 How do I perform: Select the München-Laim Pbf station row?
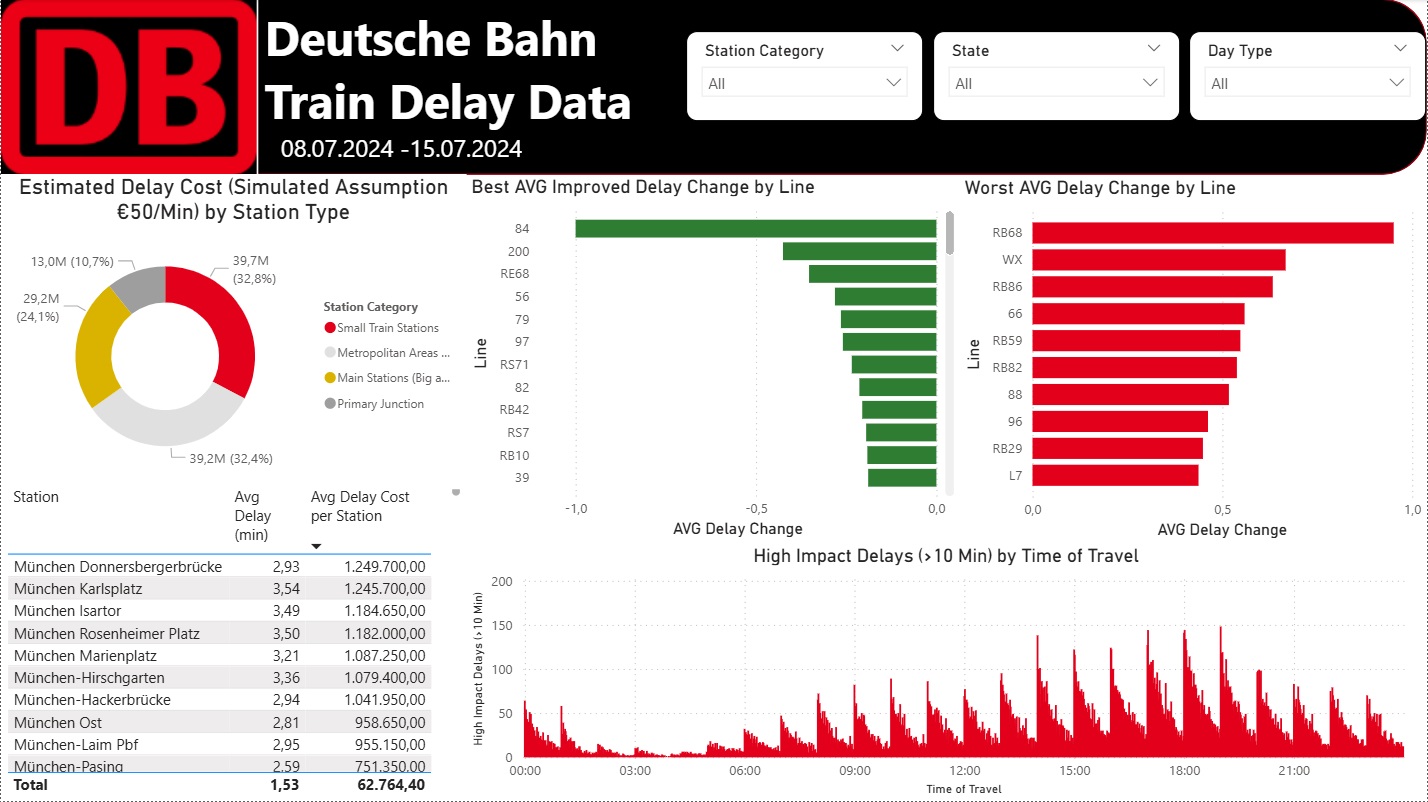(x=220, y=745)
